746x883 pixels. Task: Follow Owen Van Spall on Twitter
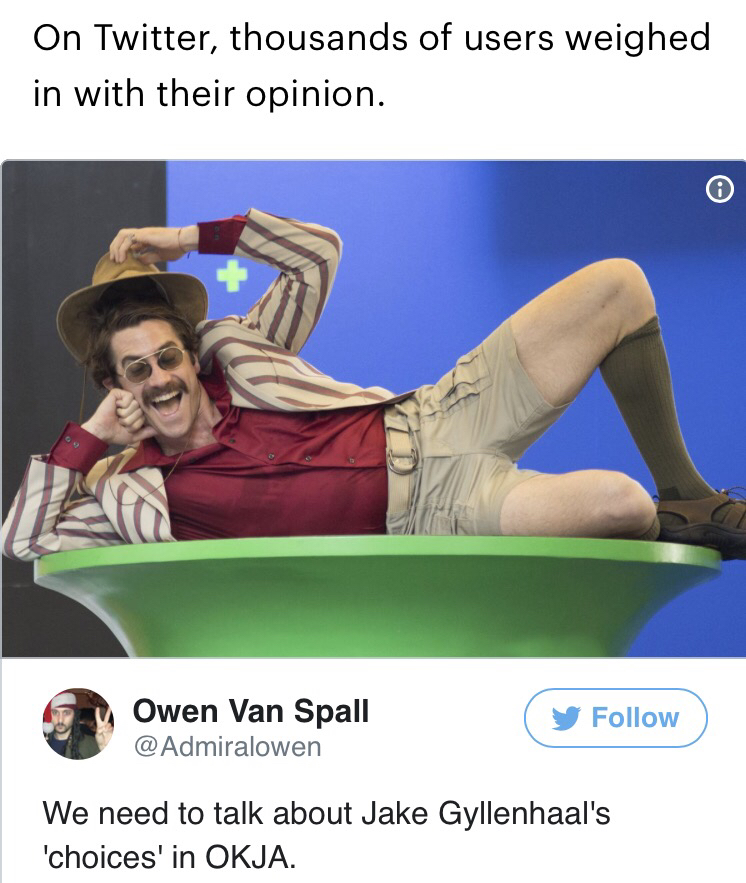coord(615,718)
